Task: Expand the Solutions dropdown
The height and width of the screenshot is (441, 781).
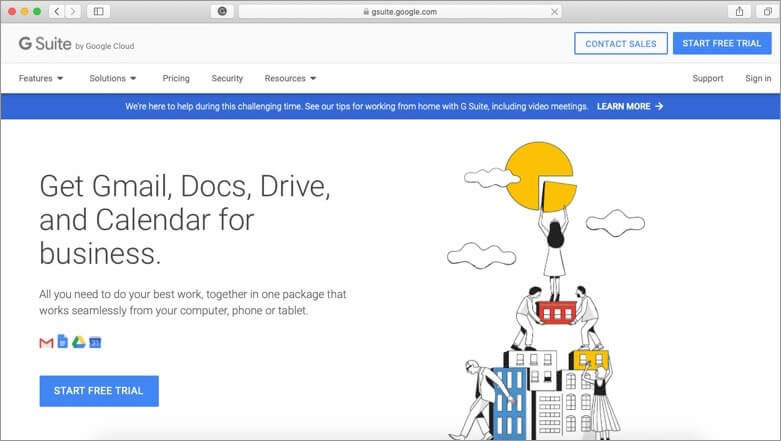Action: coord(113,78)
